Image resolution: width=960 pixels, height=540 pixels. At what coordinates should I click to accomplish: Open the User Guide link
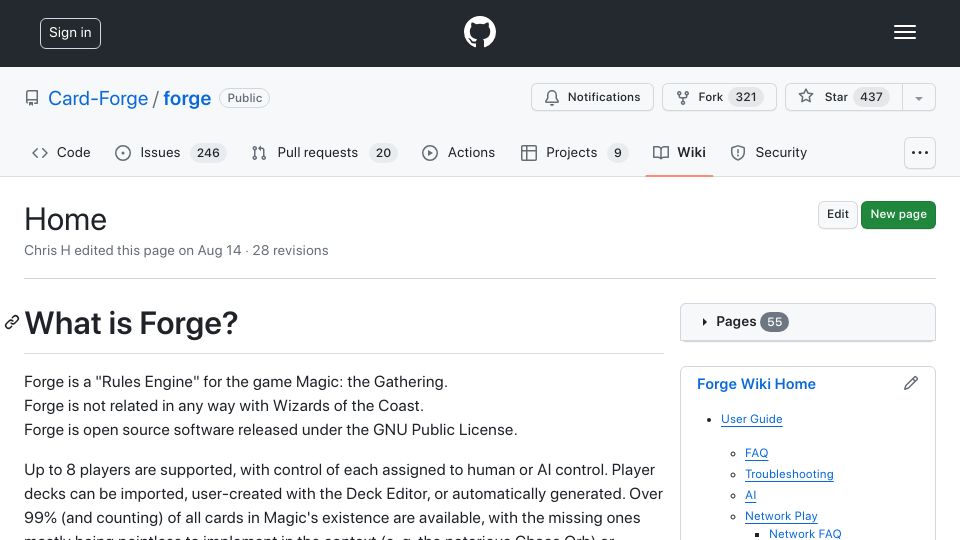click(x=751, y=419)
